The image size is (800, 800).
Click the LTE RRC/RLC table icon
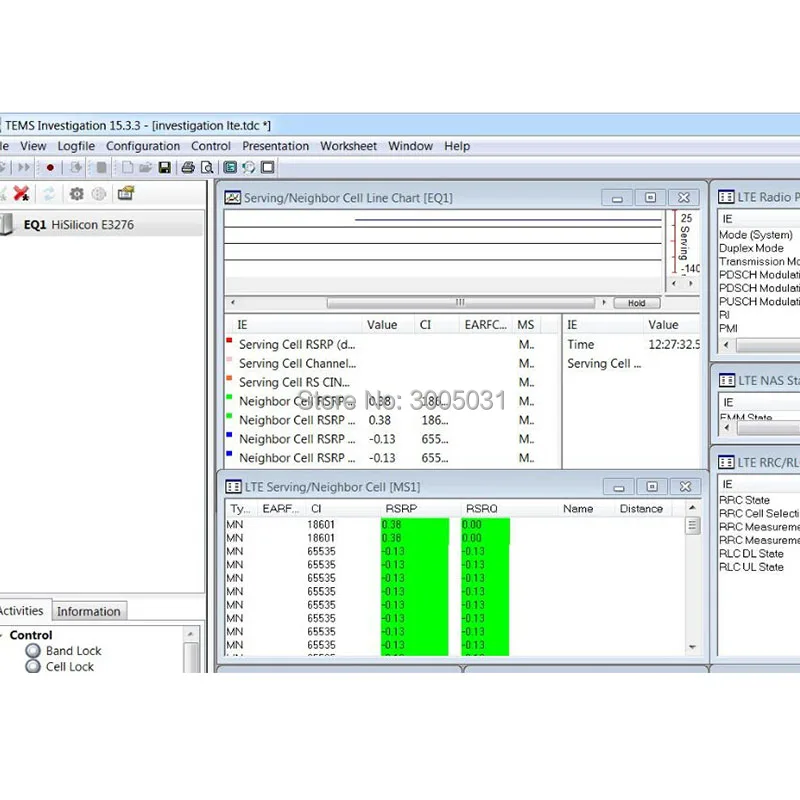click(x=726, y=462)
